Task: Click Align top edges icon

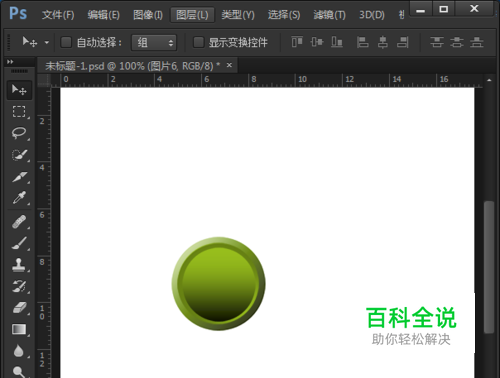Action: (297, 42)
